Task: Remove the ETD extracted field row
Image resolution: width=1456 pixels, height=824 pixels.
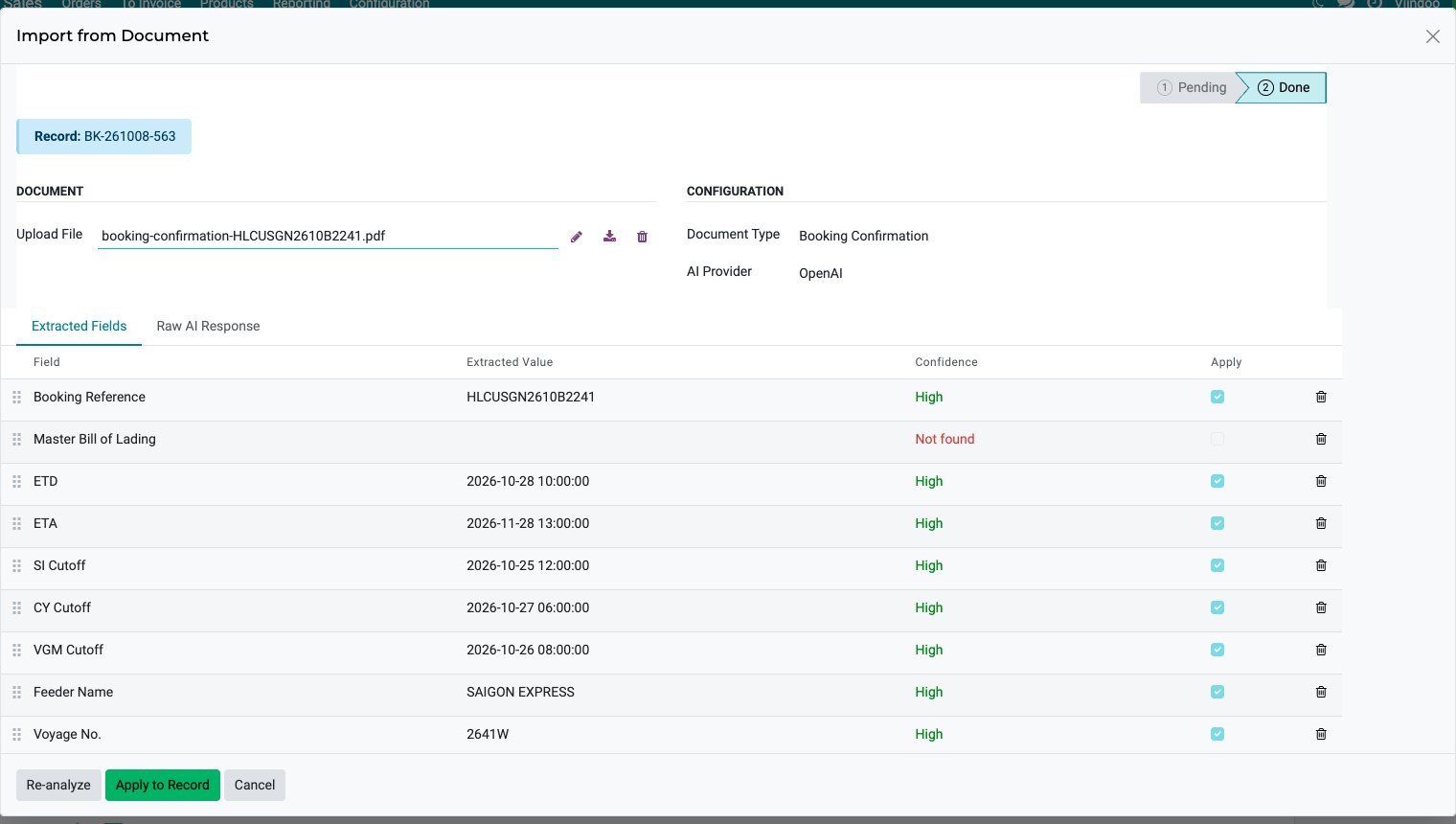Action: click(x=1321, y=481)
